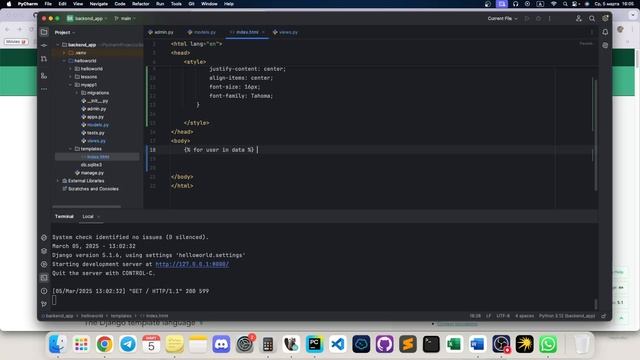
Task: Open Code With Me icon
Action: (x=579, y=18)
